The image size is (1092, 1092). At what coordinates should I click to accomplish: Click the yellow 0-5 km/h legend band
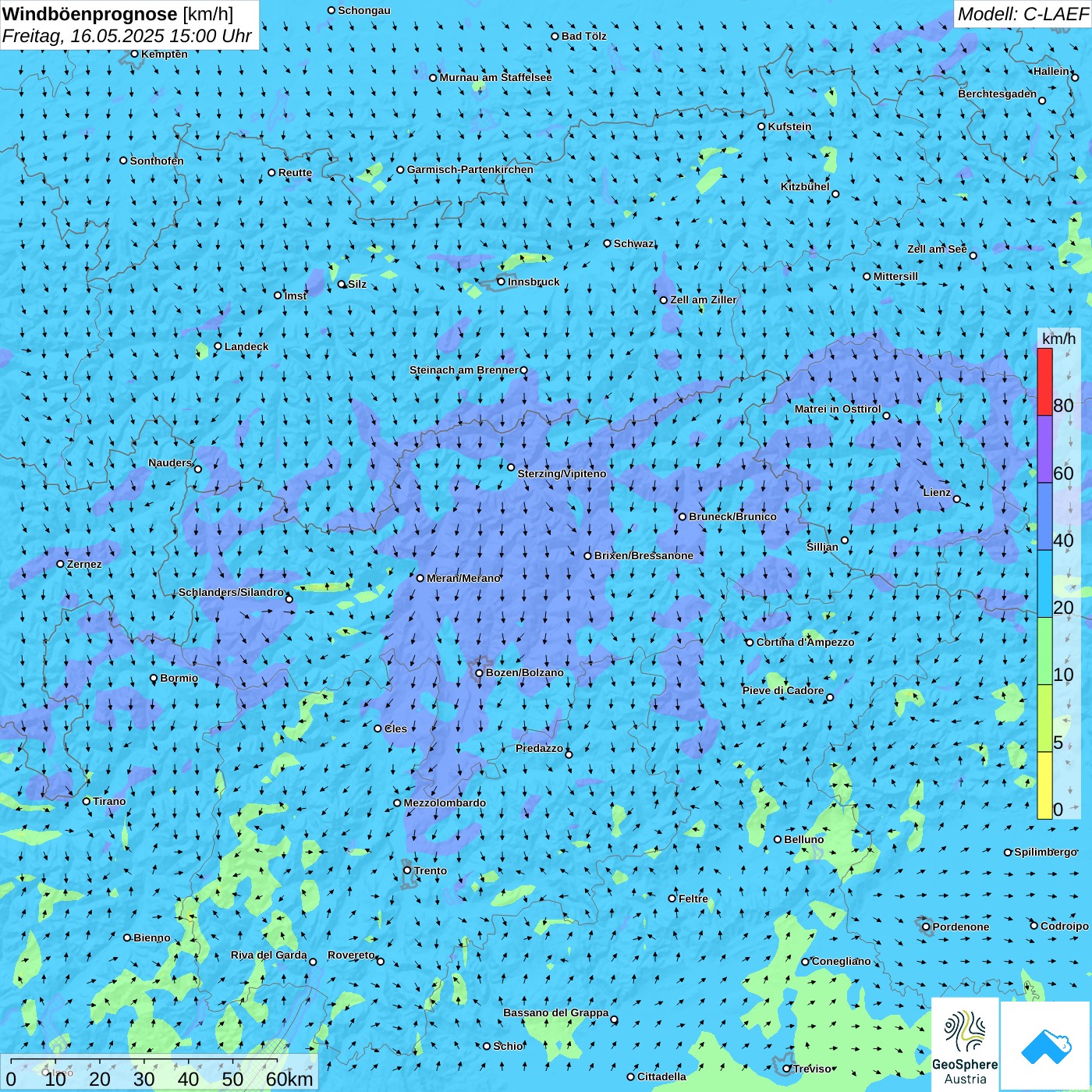(1044, 785)
